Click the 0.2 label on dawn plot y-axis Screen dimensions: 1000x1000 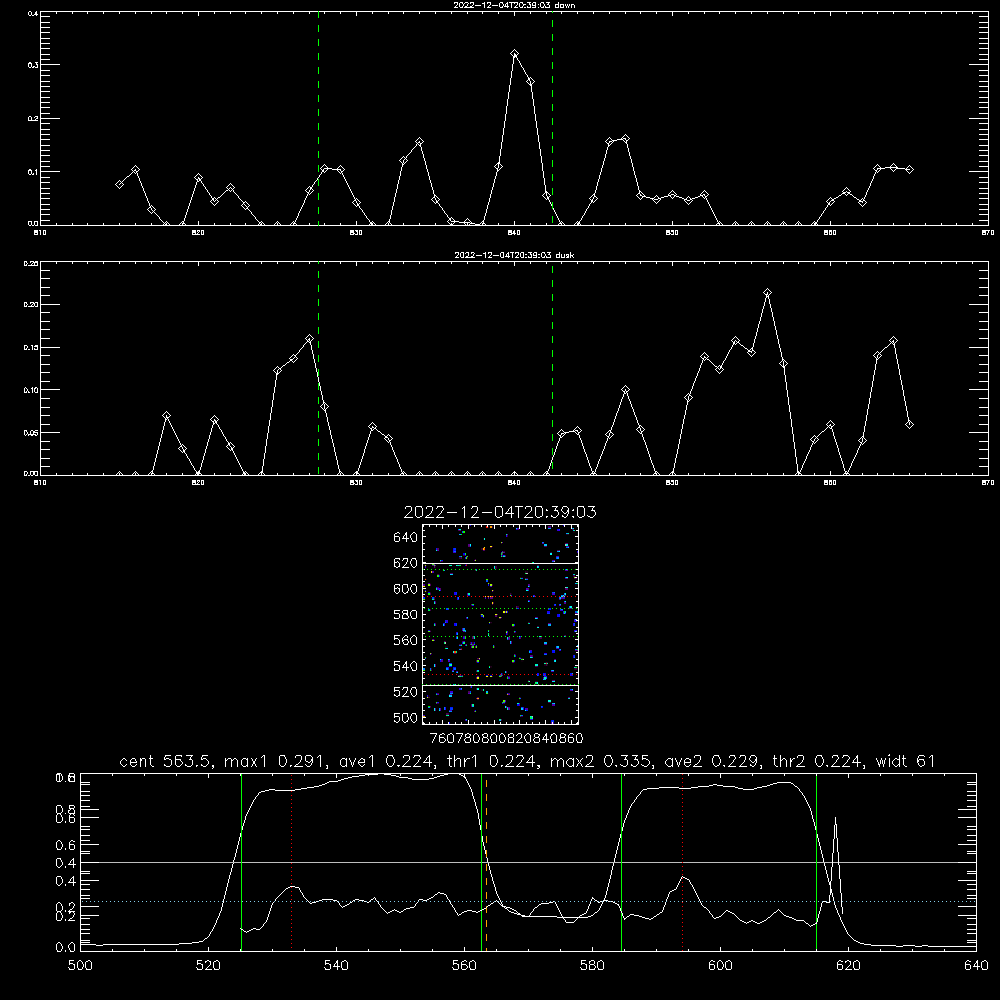point(33,119)
